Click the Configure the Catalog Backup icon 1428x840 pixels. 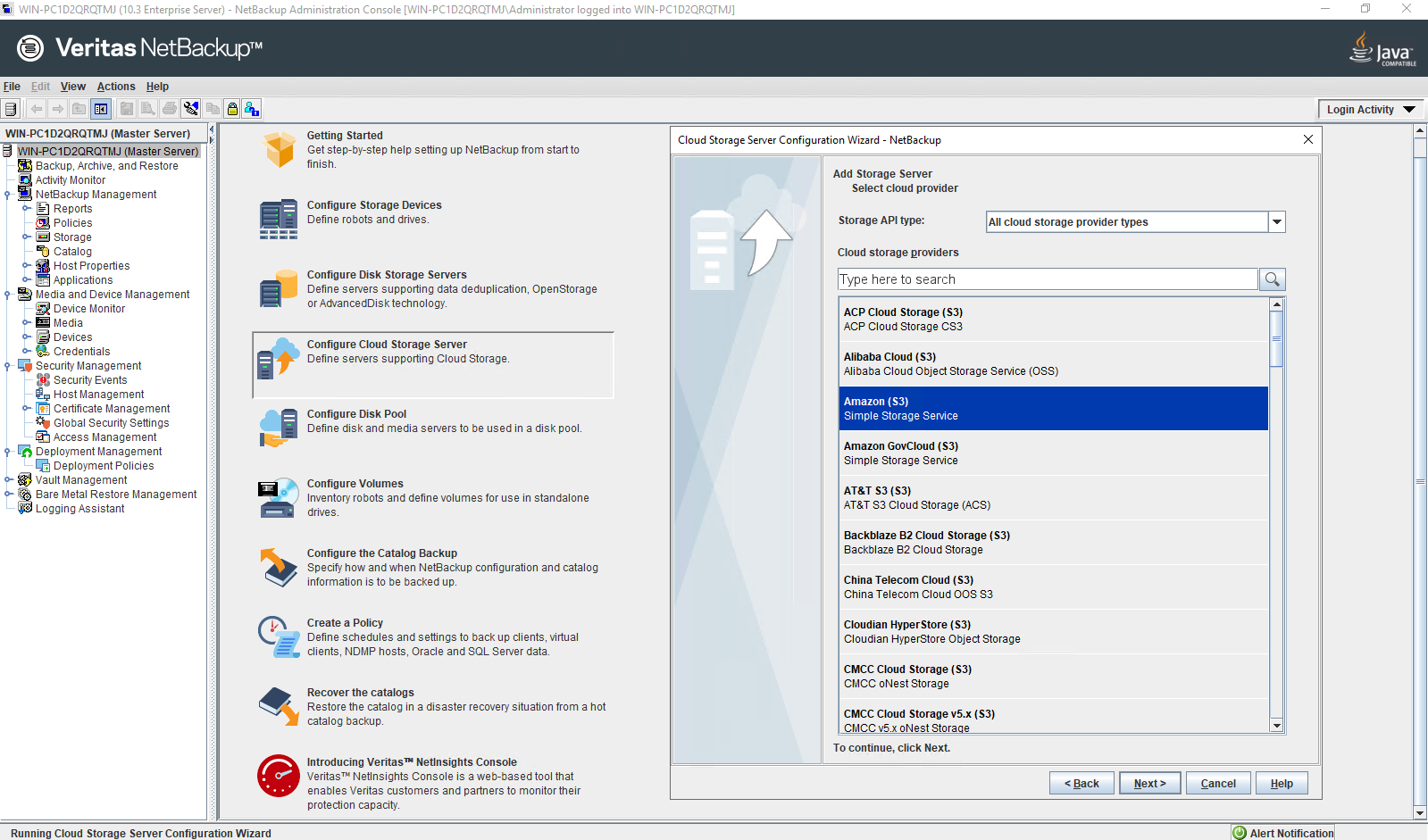click(x=279, y=567)
